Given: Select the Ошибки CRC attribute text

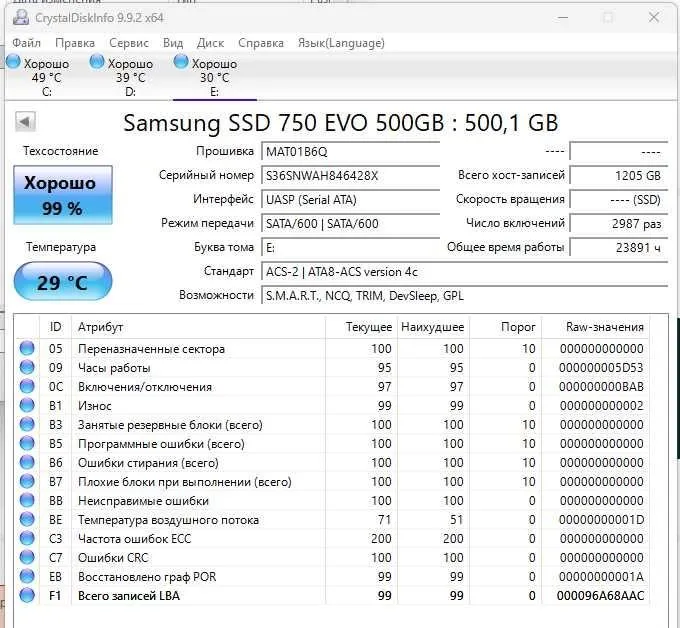Looking at the screenshot, I should click(x=113, y=558).
